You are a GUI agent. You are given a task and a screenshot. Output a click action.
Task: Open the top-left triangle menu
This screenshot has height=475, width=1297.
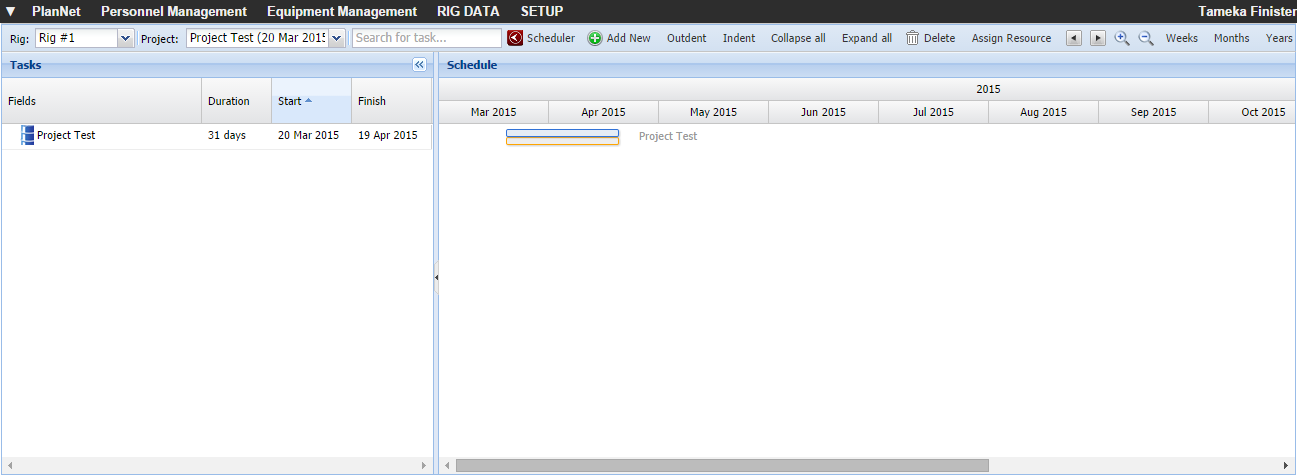coord(11,12)
